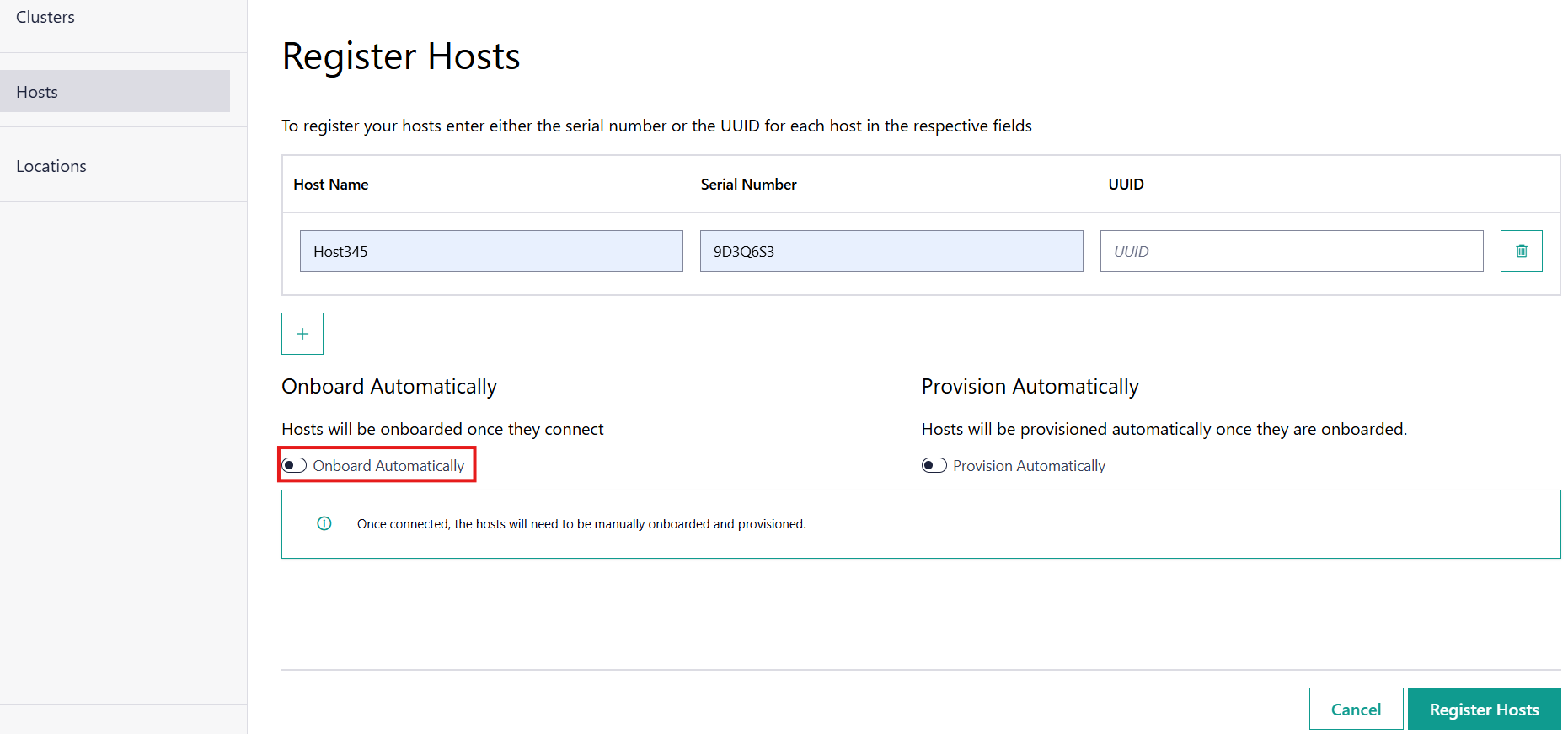Add another host row with plus button
This screenshot has height=734, width=1568.
302,334
